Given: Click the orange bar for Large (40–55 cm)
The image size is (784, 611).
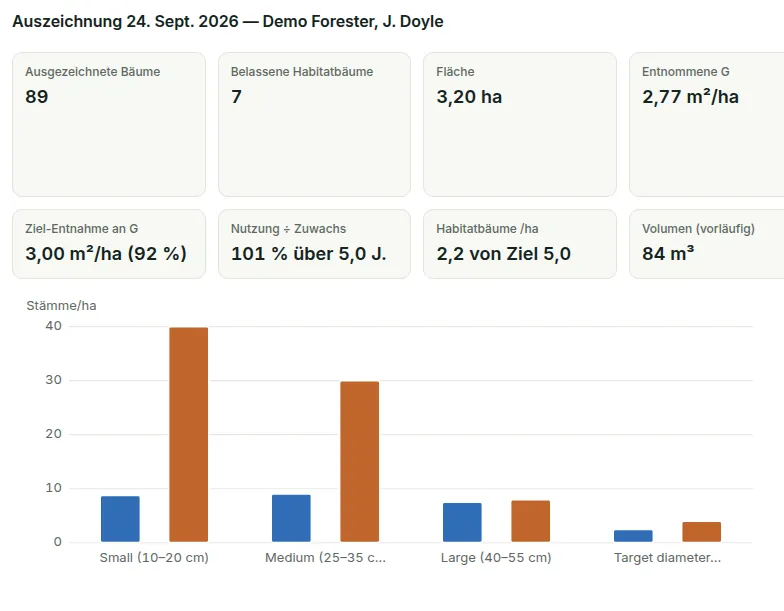Looking at the screenshot, I should [x=530, y=521].
